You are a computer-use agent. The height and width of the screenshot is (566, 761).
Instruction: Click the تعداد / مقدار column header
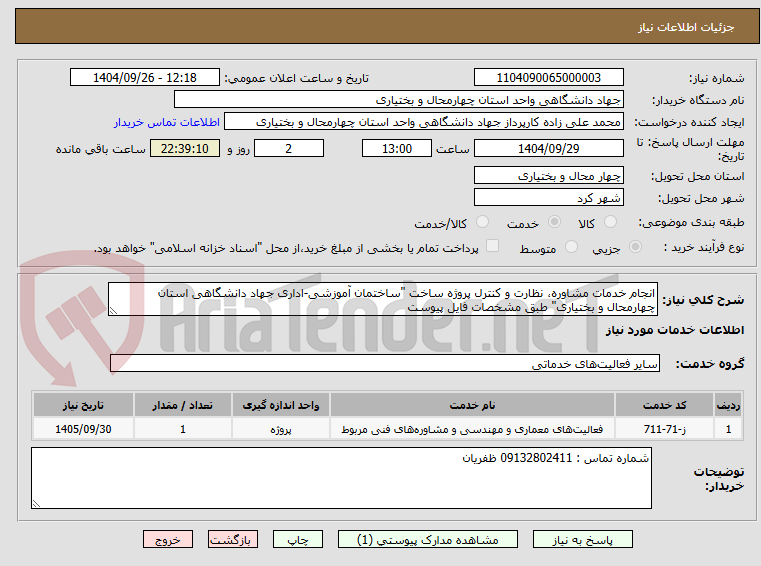[182, 405]
